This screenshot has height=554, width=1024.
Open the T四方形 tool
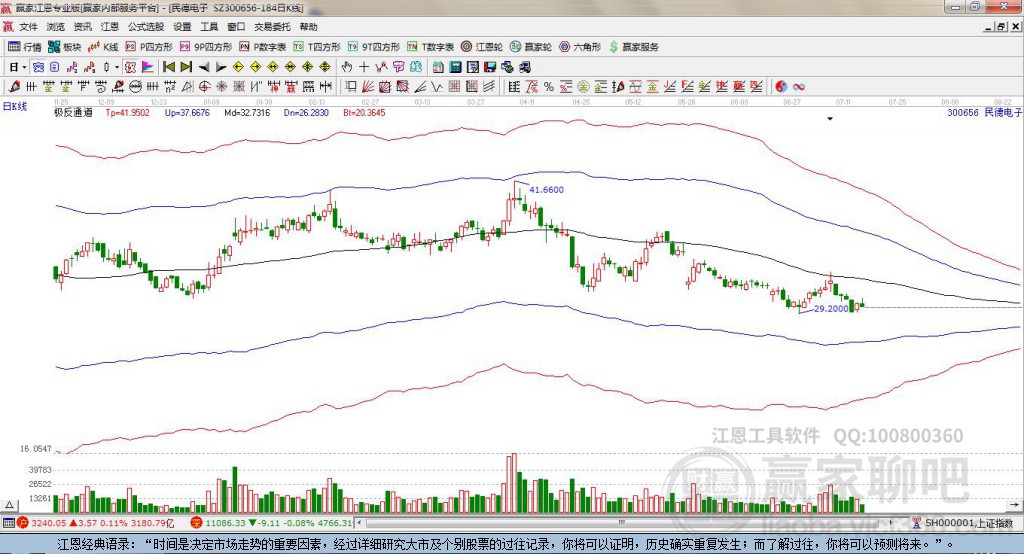[317, 47]
